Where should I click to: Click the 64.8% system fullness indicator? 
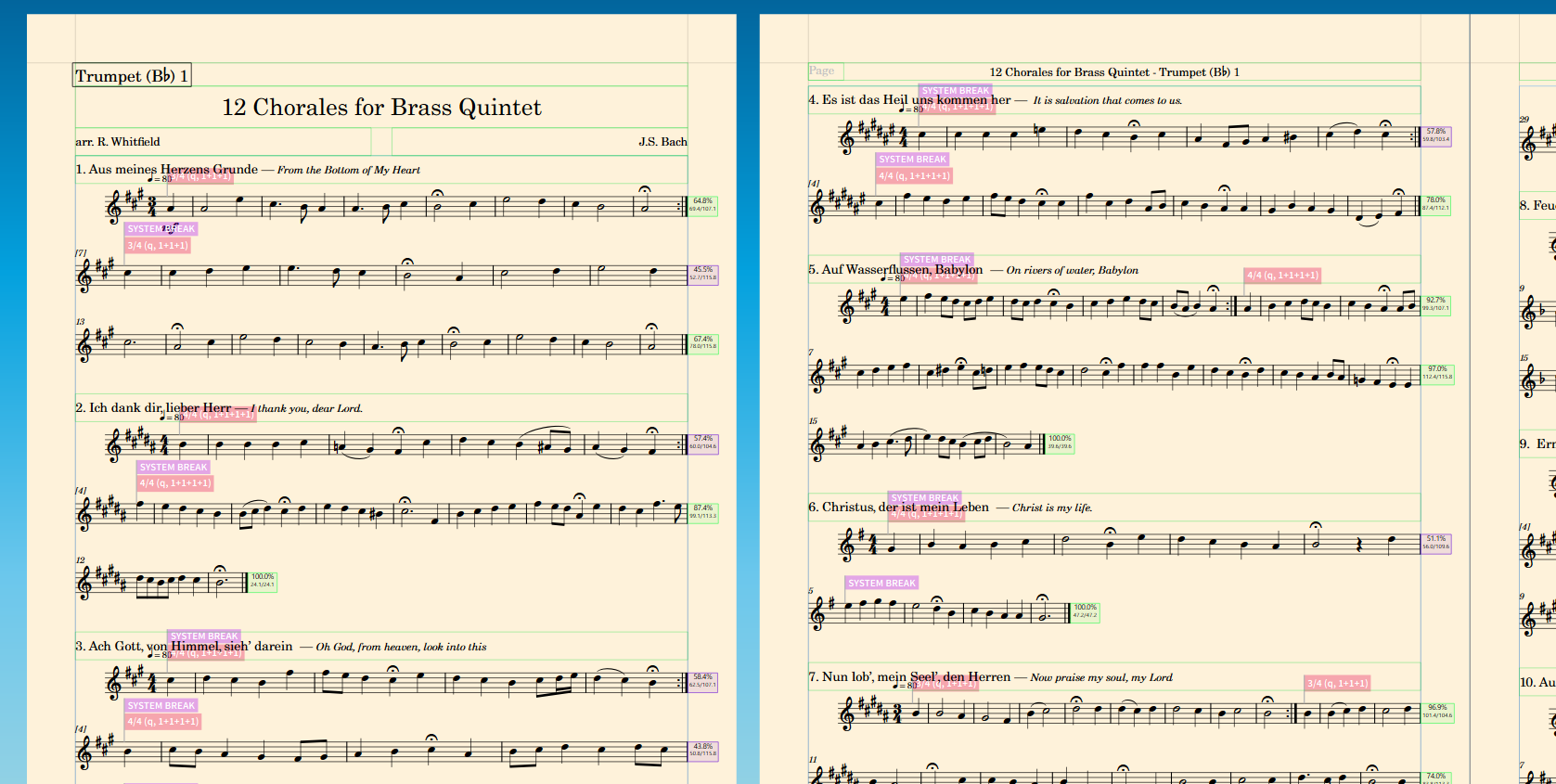coord(702,205)
